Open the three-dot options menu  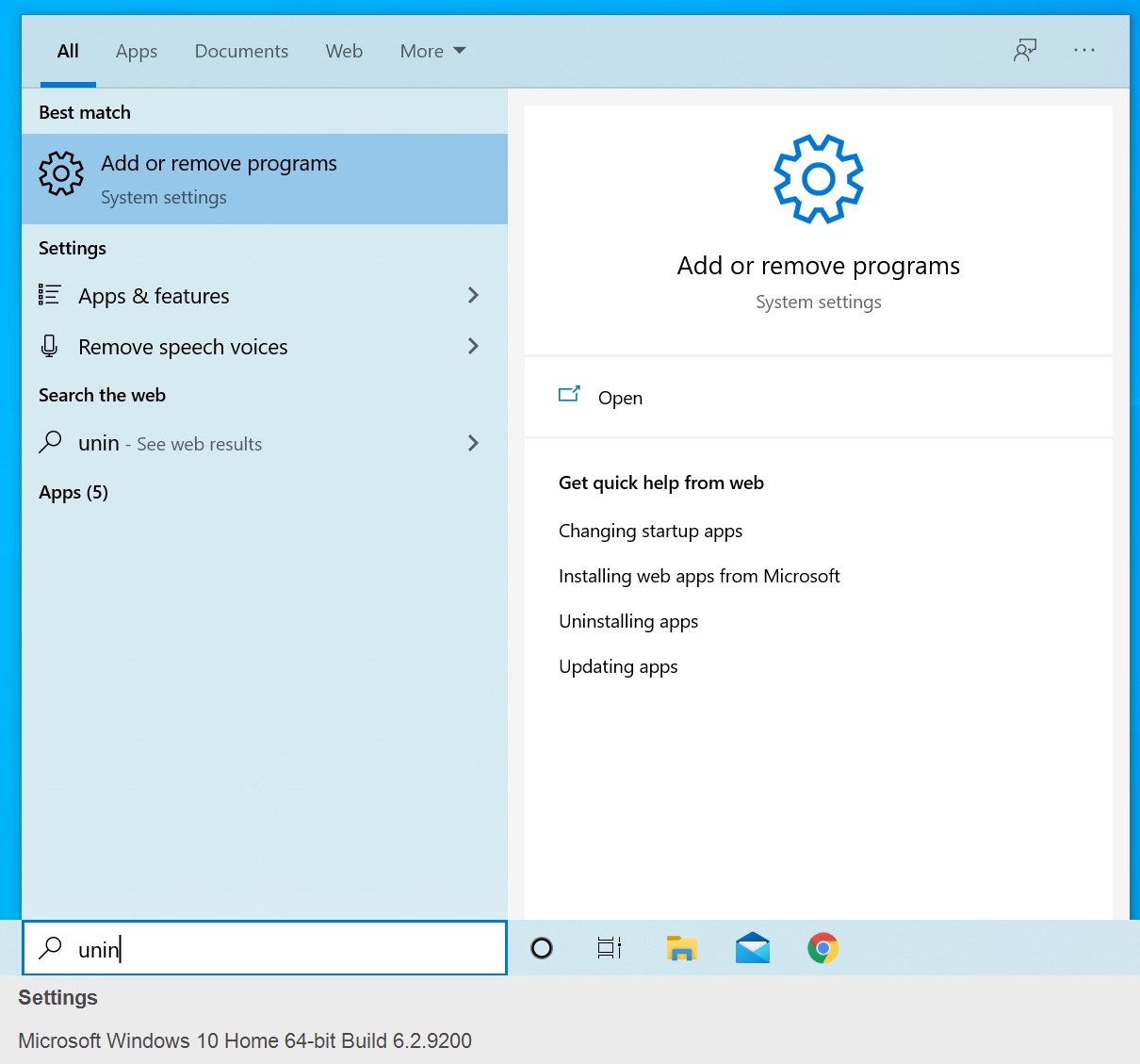[1083, 50]
